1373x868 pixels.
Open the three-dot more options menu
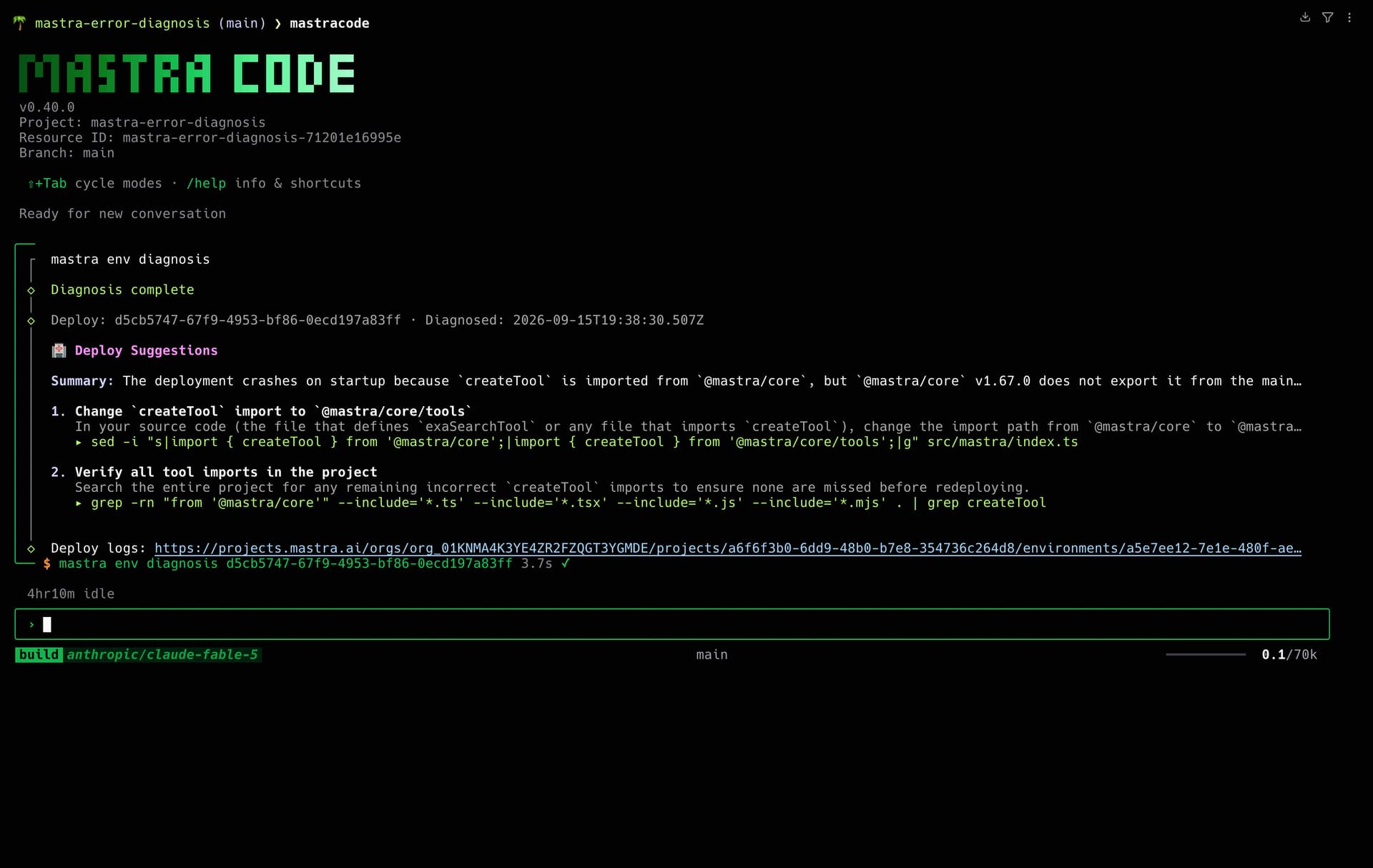[1349, 17]
